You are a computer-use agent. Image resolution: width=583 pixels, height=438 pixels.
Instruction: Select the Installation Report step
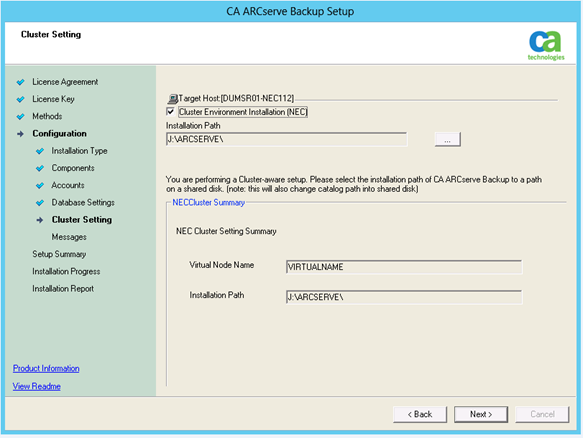coord(63,289)
